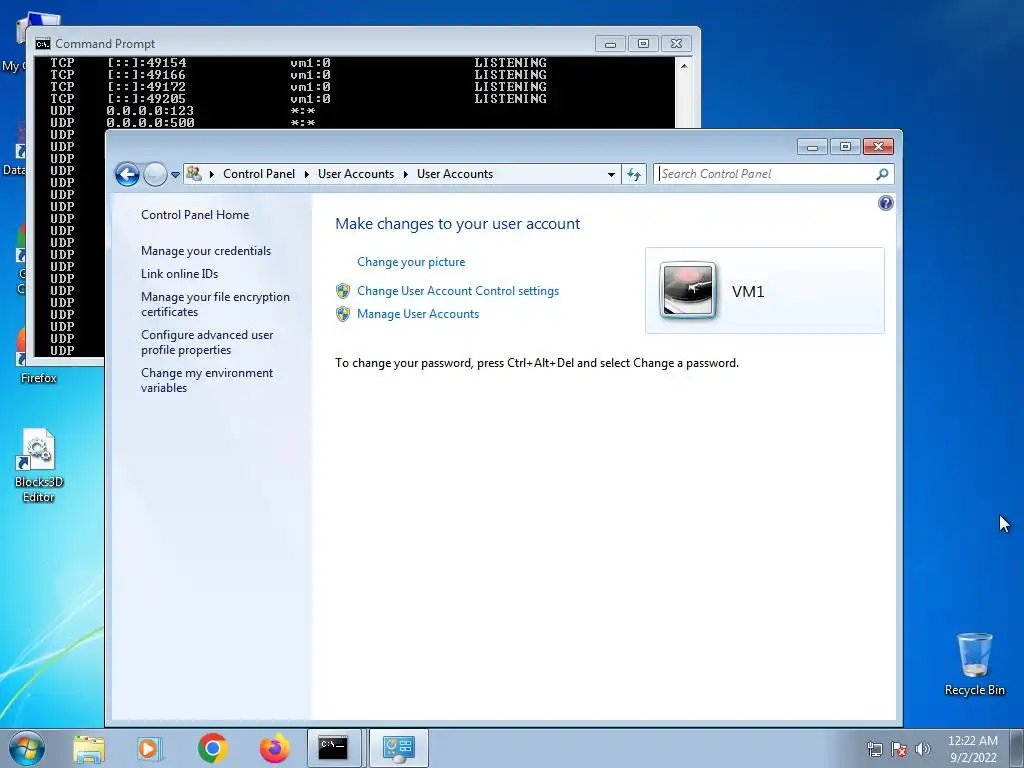Click the 49154 line in Command Prompt
The image size is (1024, 768).
[x=298, y=63]
